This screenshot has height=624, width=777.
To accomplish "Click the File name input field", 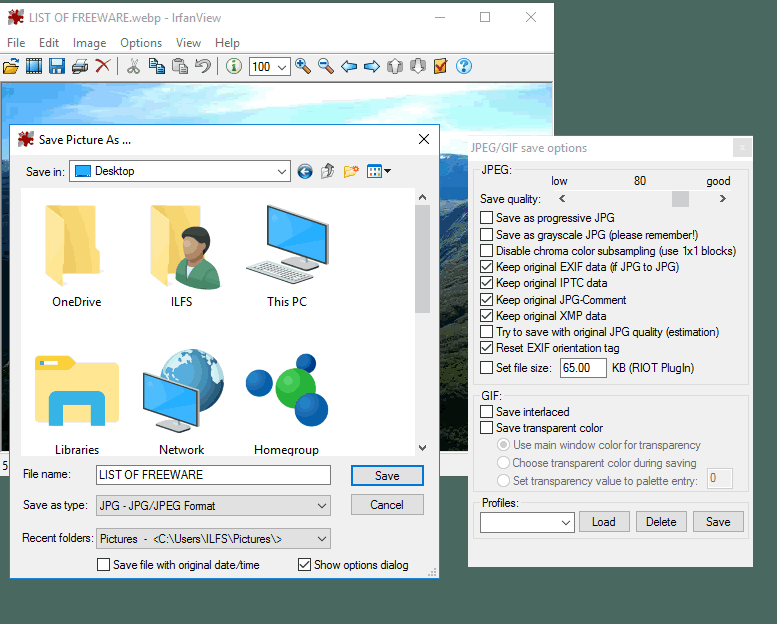I will [213, 475].
